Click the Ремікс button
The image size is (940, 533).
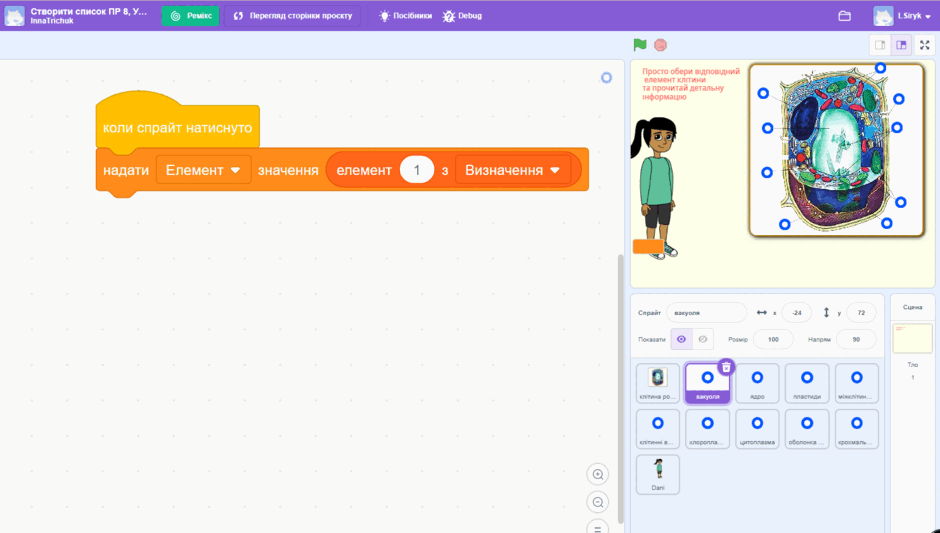click(x=191, y=16)
